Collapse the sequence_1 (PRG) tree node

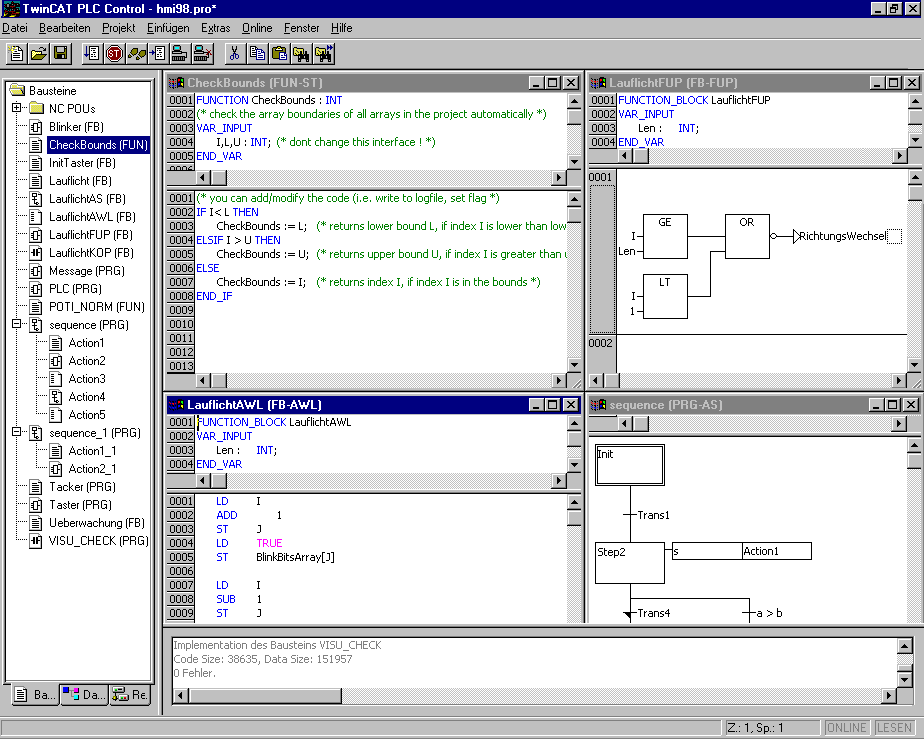point(17,433)
